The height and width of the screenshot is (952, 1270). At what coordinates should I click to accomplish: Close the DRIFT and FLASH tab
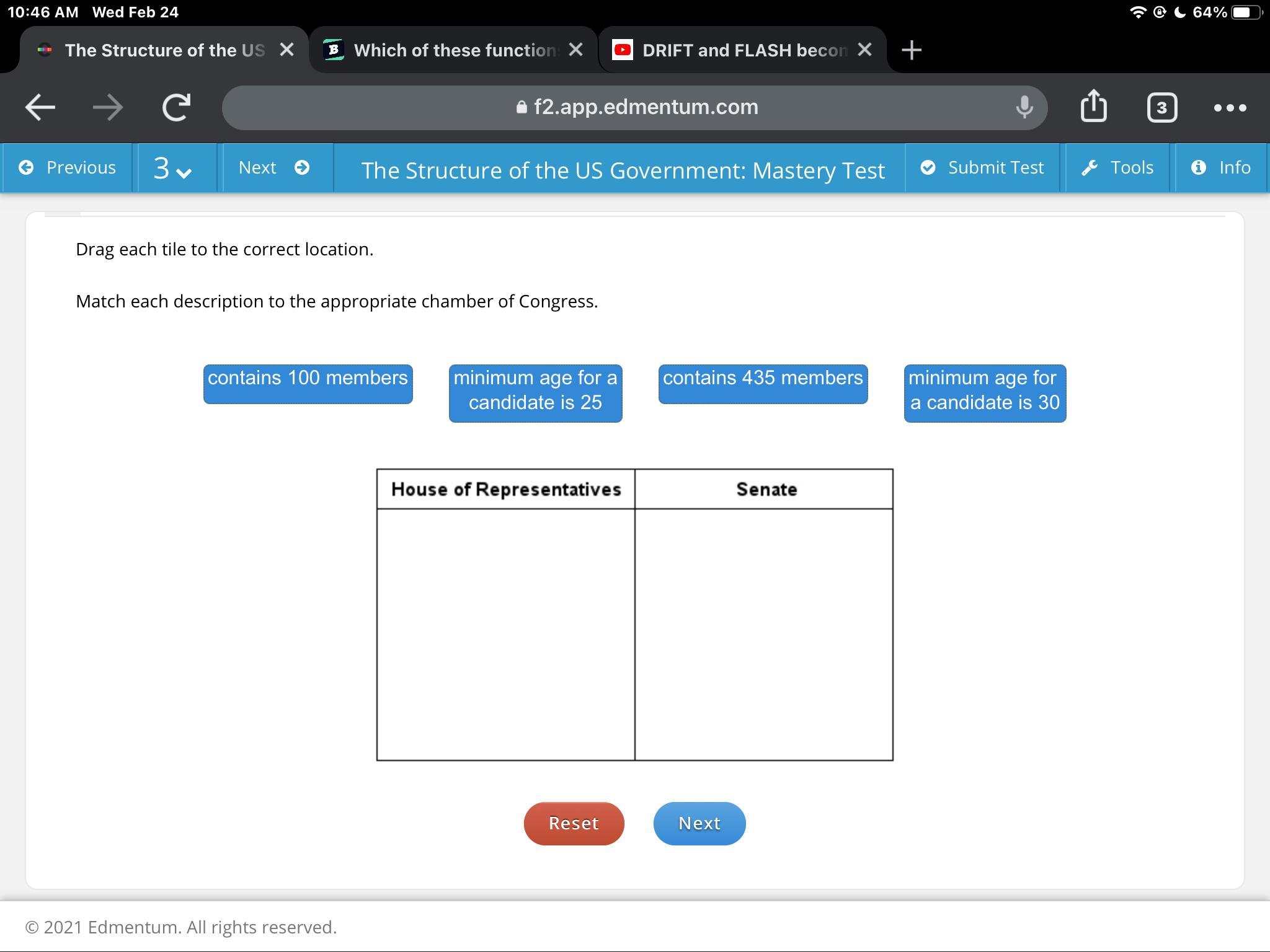click(x=864, y=50)
